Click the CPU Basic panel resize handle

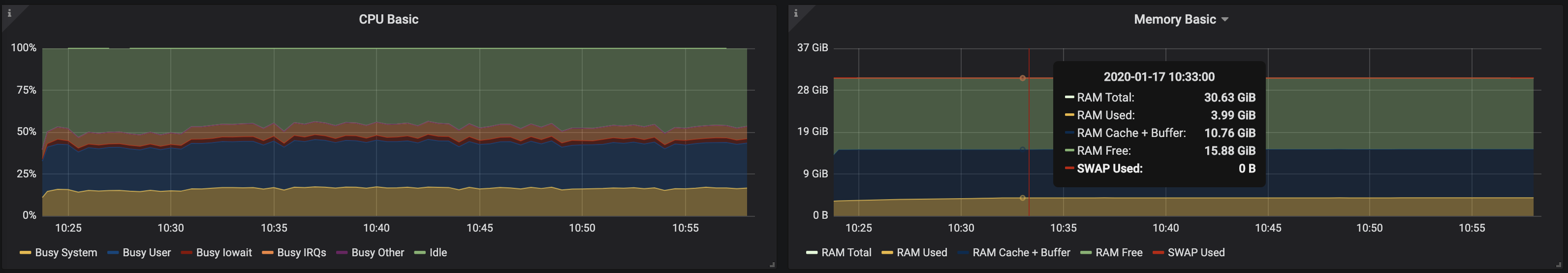[x=772, y=265]
